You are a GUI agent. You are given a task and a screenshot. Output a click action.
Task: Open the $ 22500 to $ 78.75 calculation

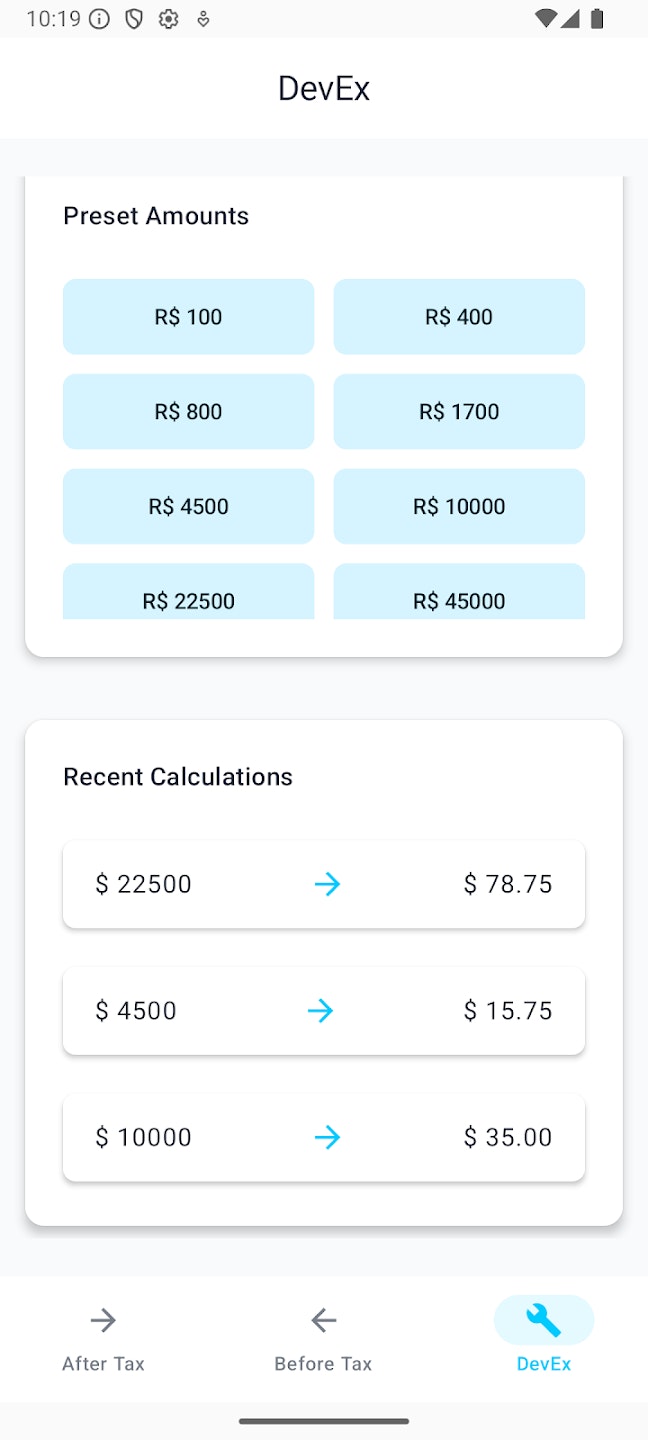coord(324,884)
